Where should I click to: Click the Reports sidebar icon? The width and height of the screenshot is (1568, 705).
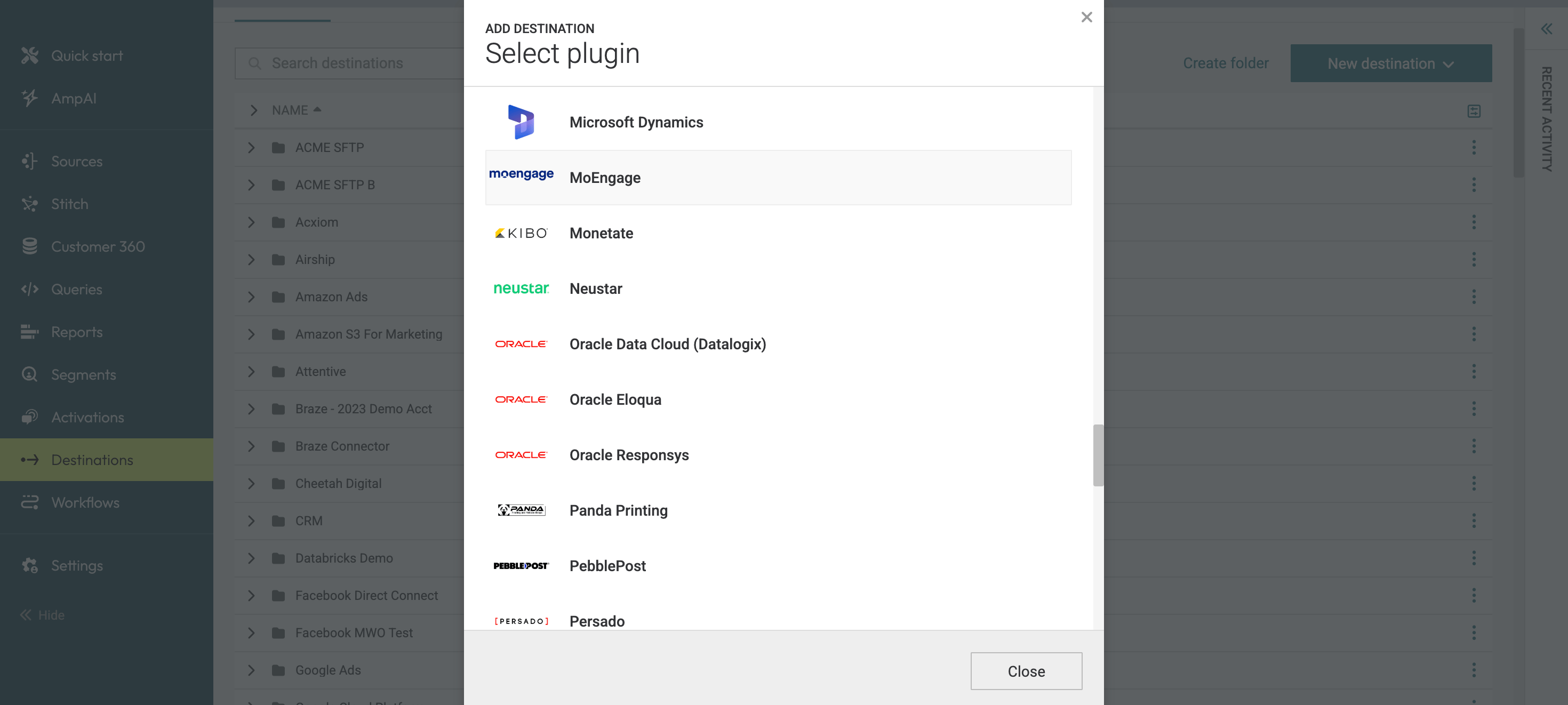[x=29, y=332]
